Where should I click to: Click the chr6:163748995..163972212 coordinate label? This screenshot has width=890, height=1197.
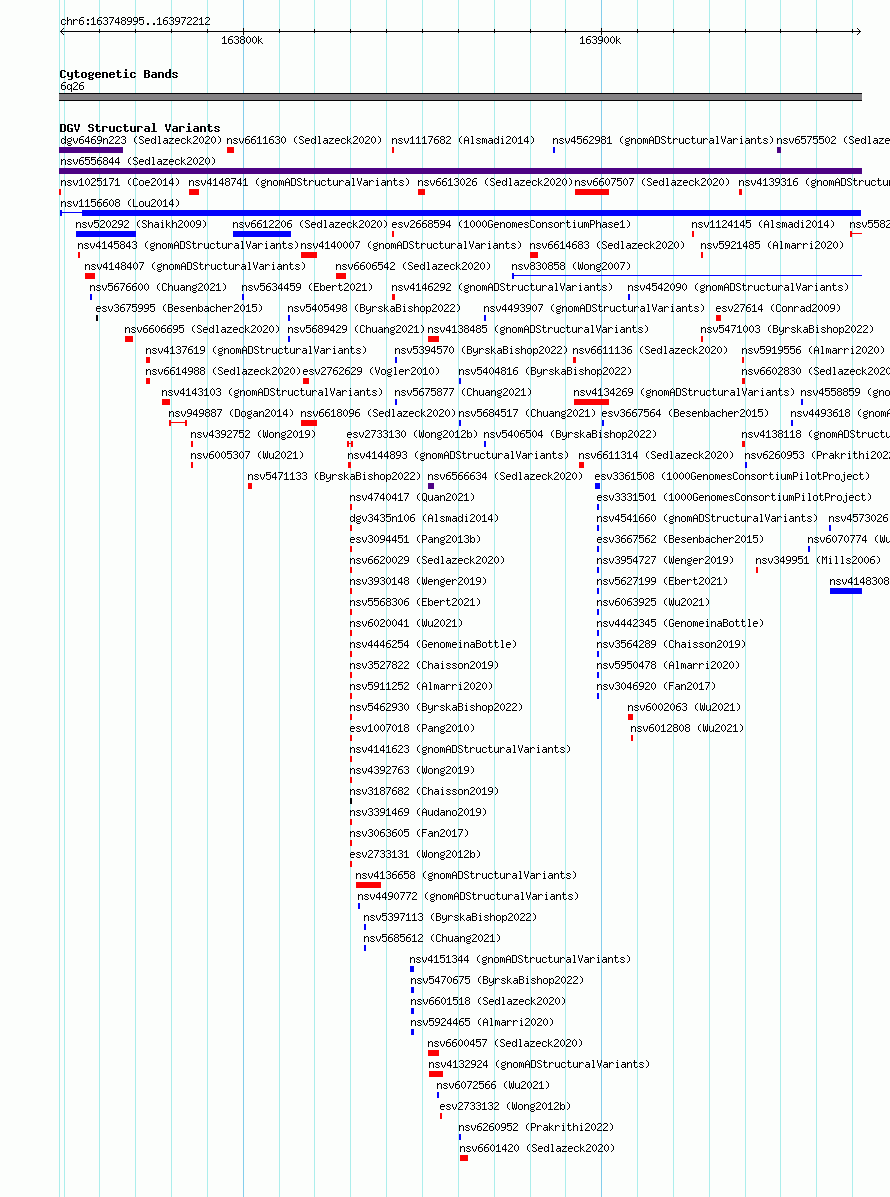(x=135, y=21)
